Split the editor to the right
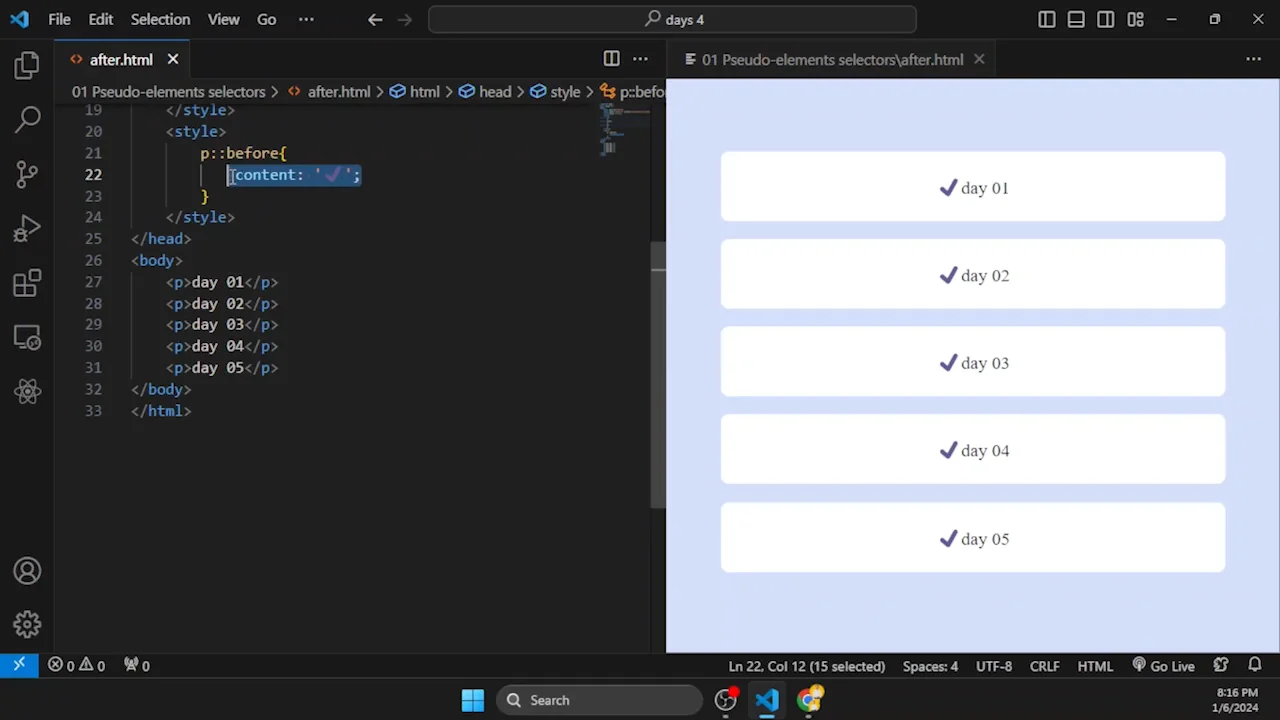The height and width of the screenshot is (720, 1280). 611,59
